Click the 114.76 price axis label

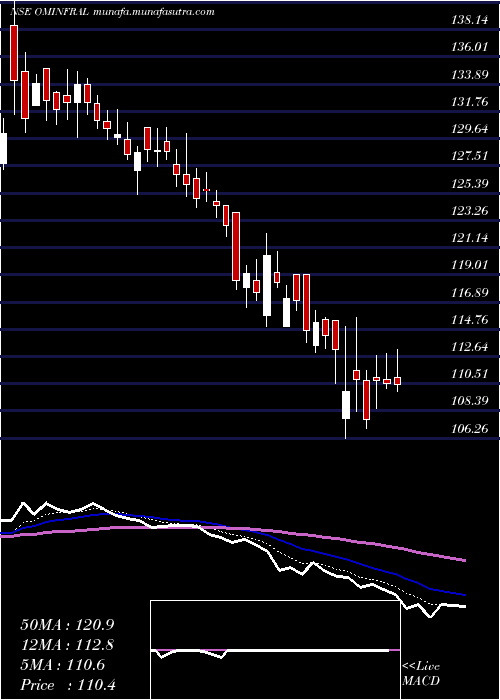click(469, 320)
